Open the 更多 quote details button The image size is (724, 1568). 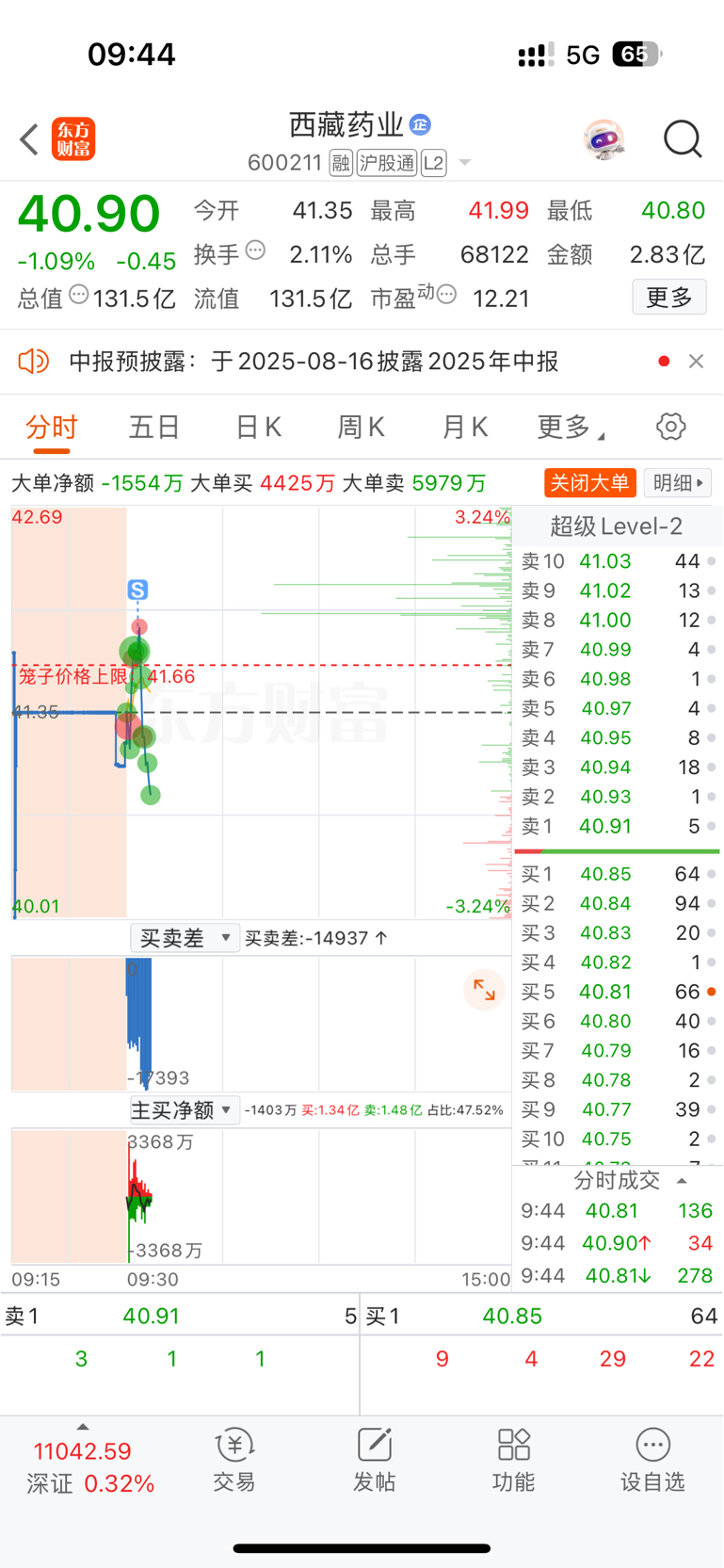click(669, 298)
